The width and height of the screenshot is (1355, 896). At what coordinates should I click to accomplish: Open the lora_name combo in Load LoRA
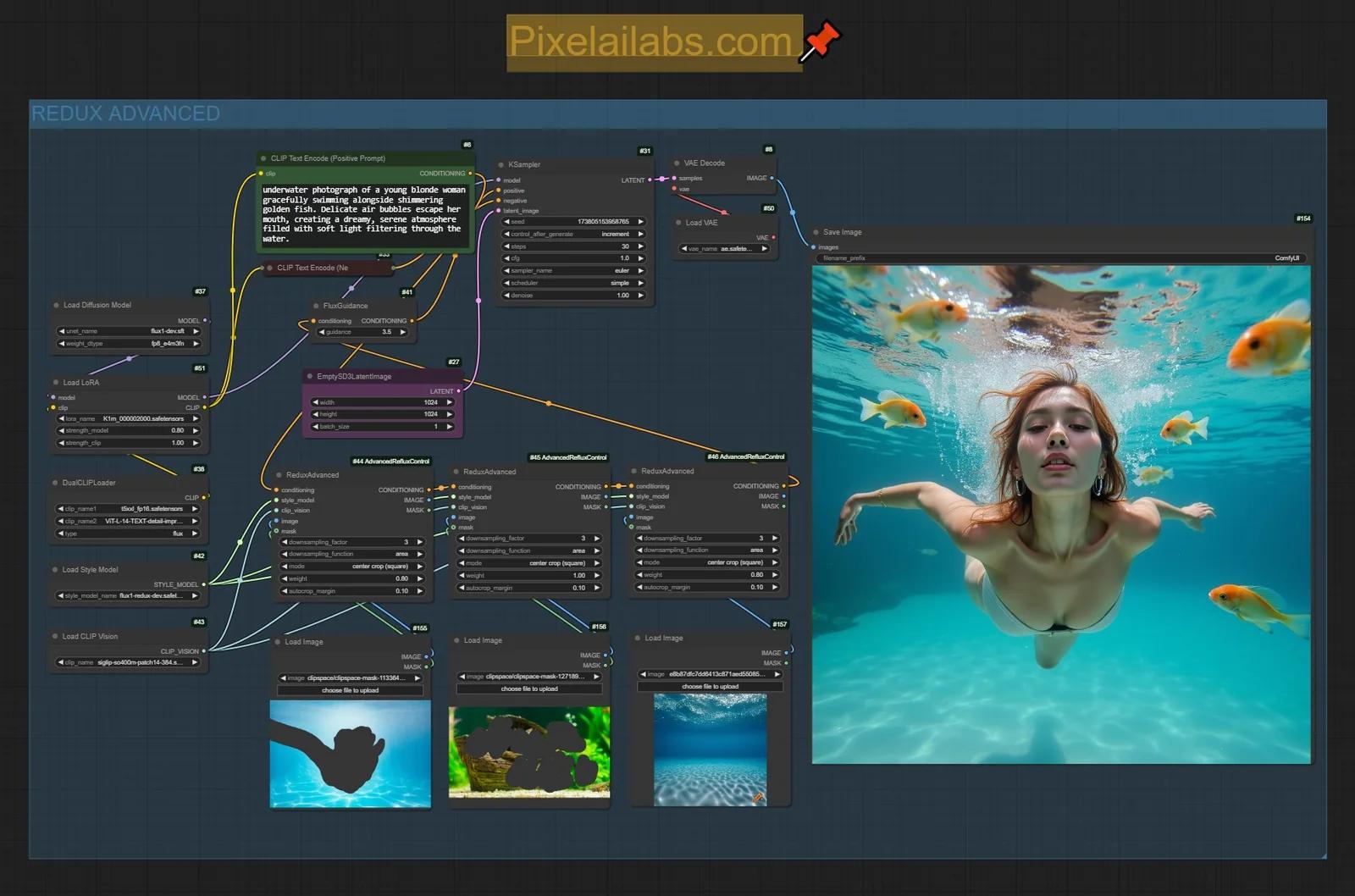(x=128, y=418)
